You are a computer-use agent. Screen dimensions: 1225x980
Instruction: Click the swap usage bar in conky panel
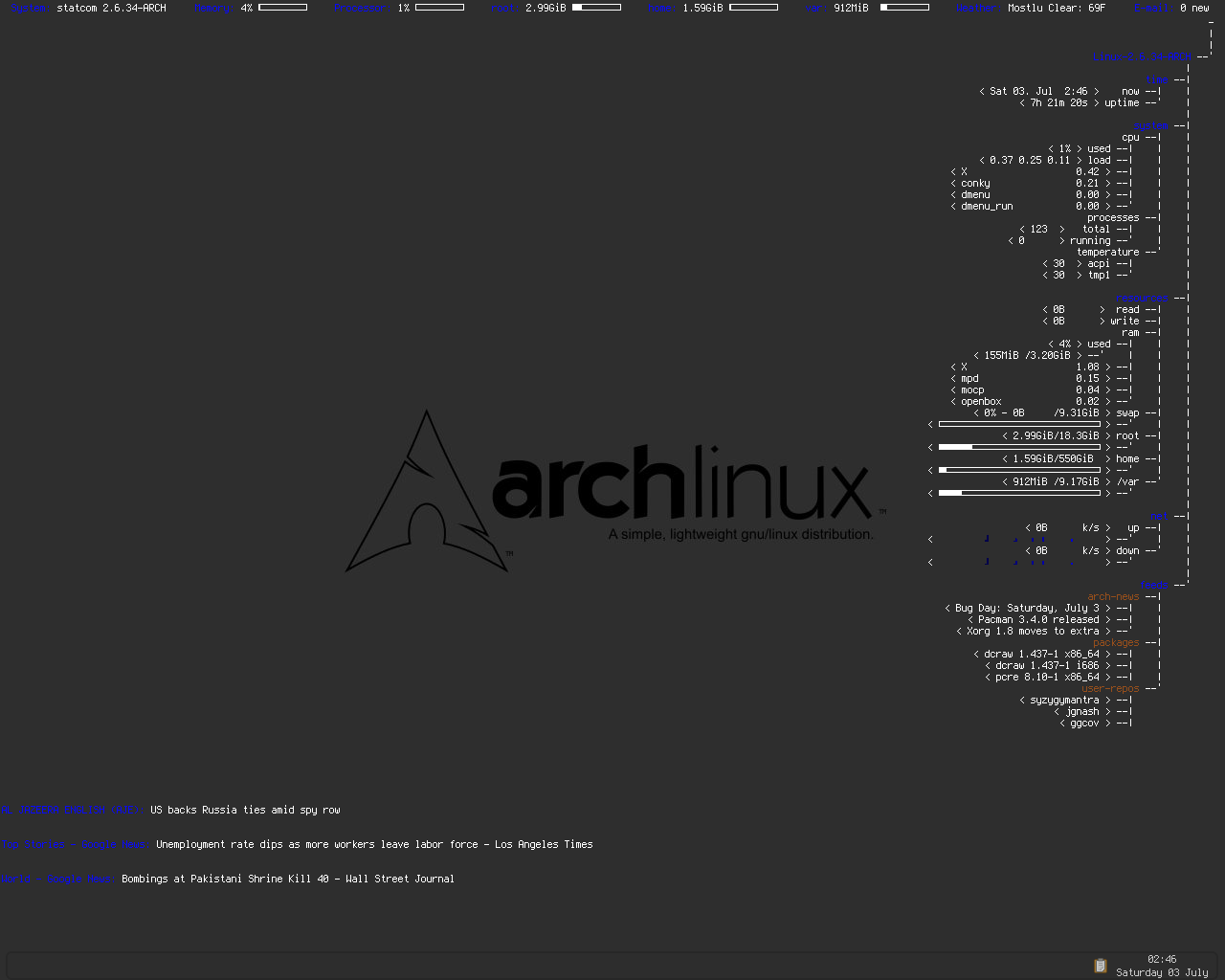1019,424
